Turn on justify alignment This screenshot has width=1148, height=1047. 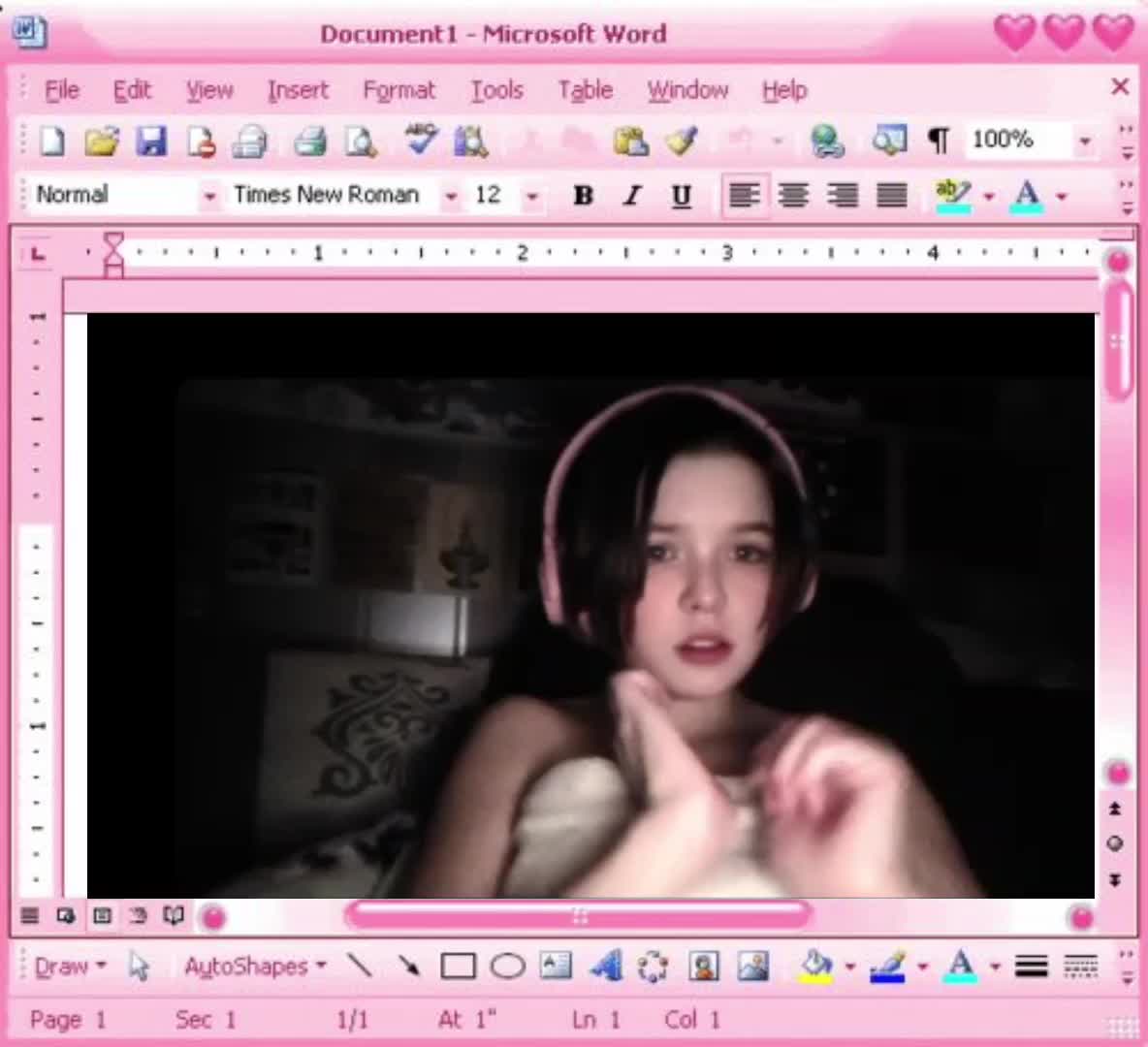pos(892,195)
